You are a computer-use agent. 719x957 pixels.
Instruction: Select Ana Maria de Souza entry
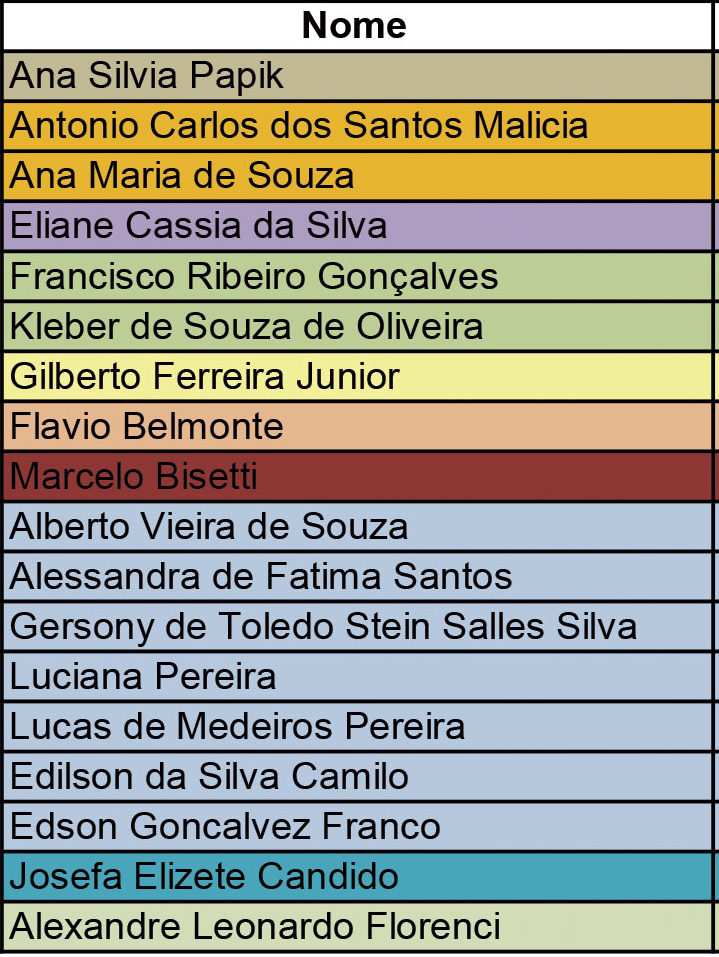click(x=182, y=176)
